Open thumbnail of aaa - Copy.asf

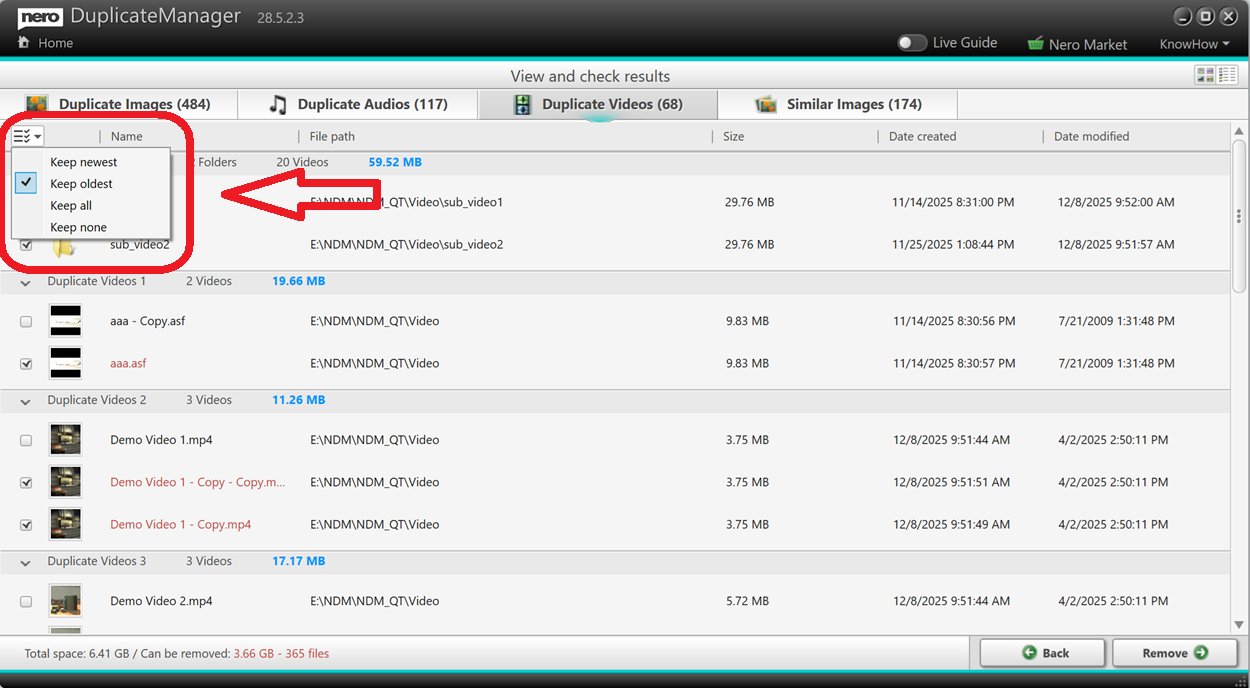pos(65,321)
